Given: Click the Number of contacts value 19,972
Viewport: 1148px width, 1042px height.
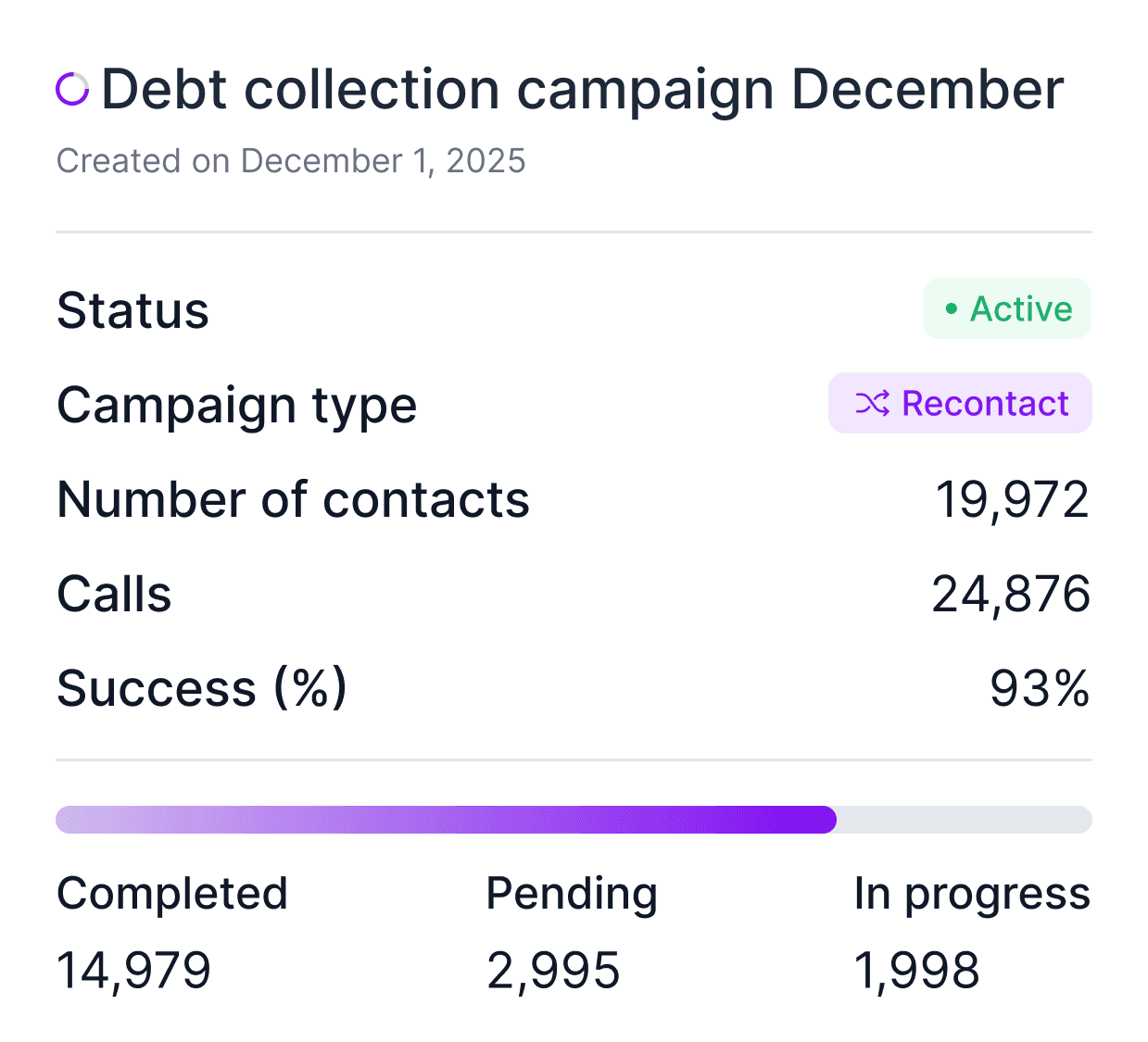Looking at the screenshot, I should tap(1012, 500).
